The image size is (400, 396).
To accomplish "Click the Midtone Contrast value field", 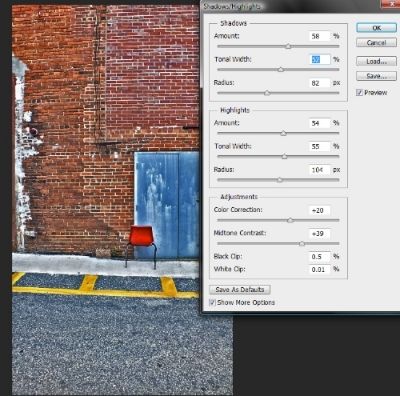I will 319,234.
